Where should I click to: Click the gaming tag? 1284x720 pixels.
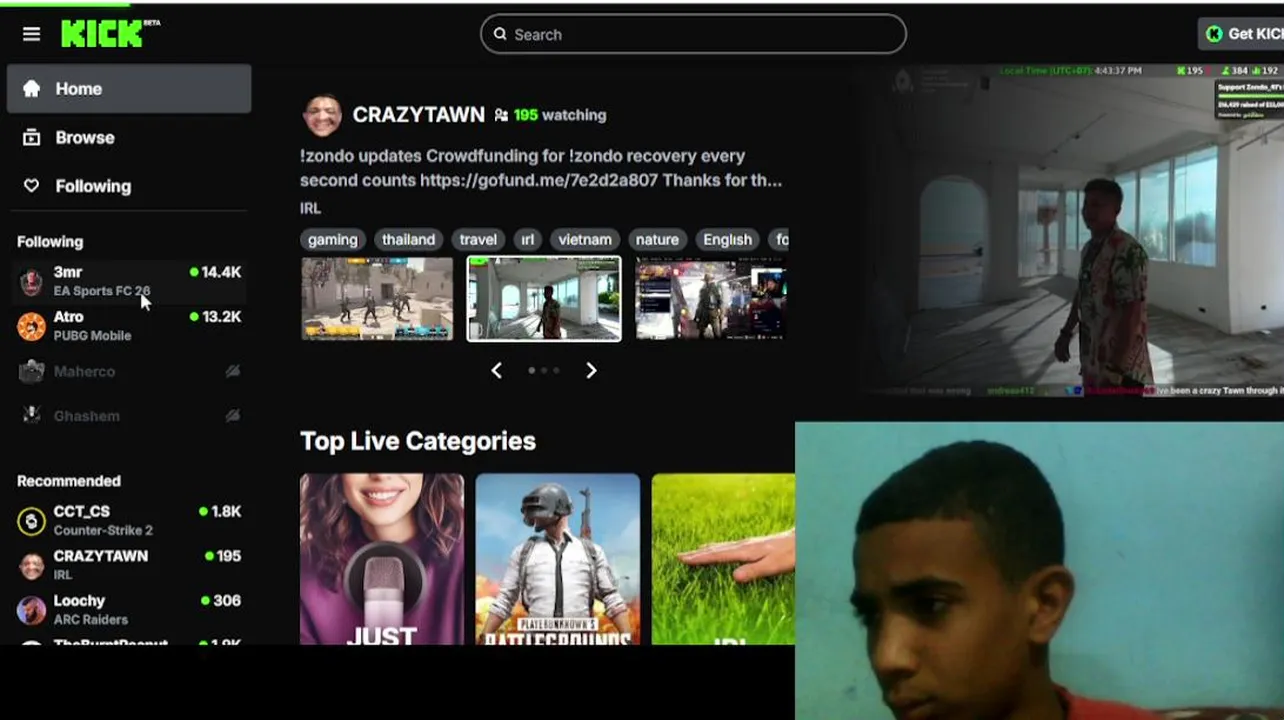[x=333, y=239]
